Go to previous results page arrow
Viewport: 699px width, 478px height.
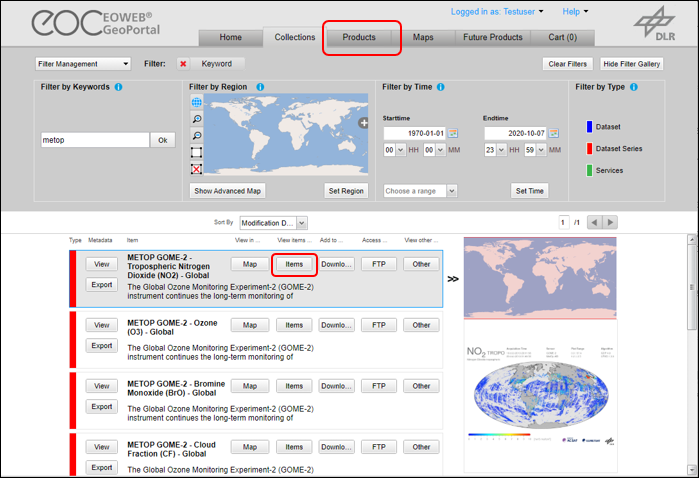coord(594,222)
